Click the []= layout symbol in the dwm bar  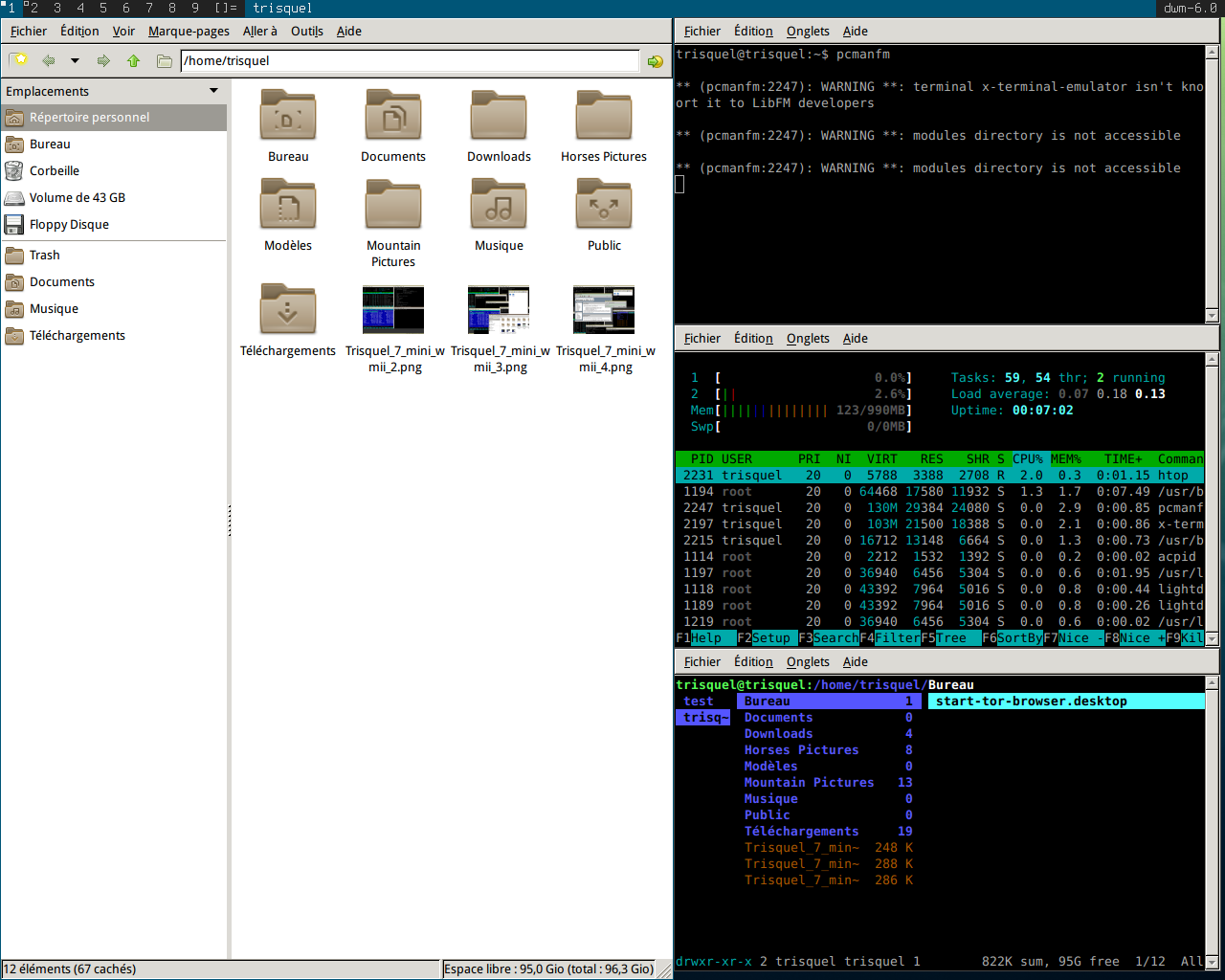coord(226,8)
